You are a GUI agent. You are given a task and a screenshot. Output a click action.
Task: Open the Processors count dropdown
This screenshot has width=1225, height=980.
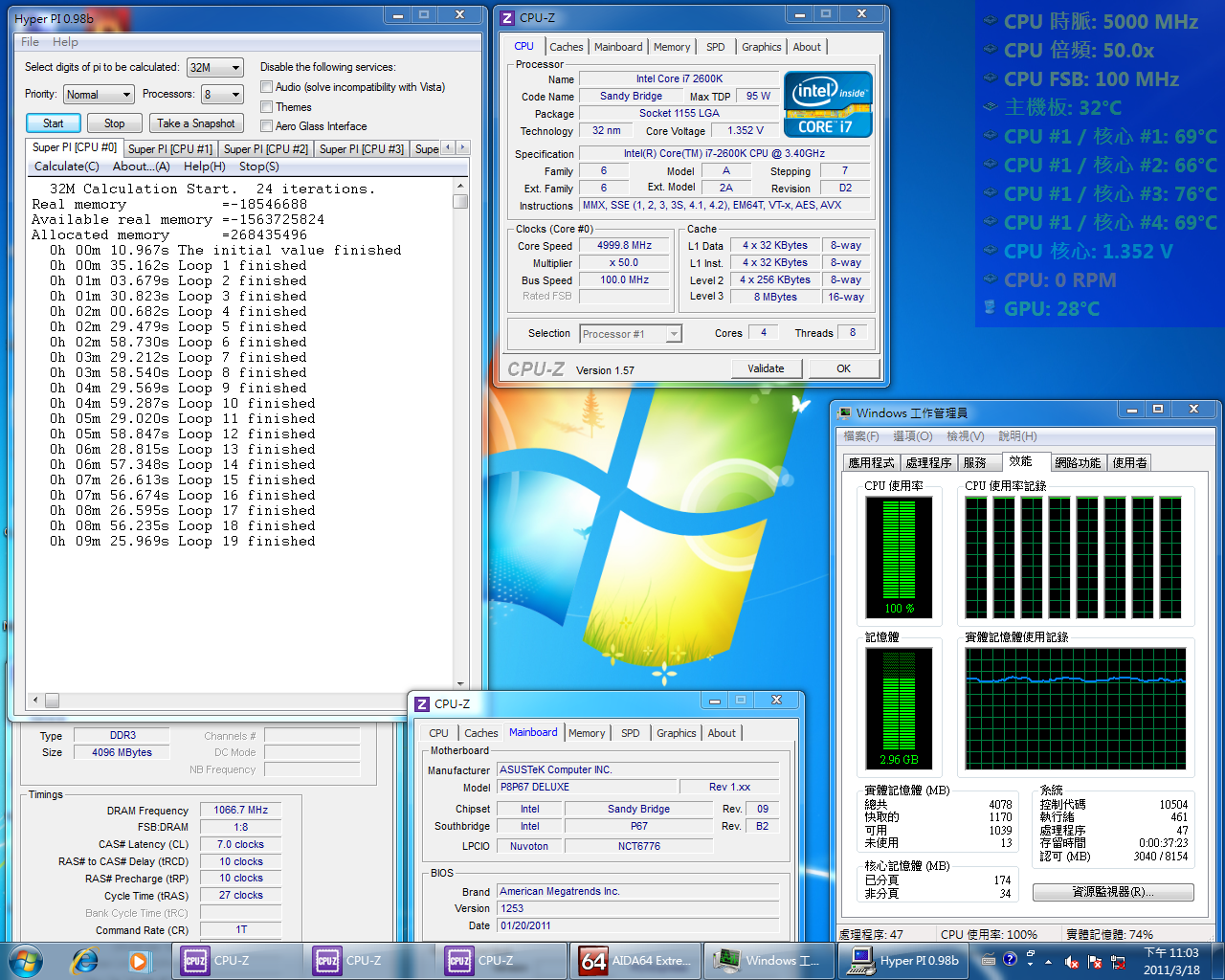click(x=221, y=95)
